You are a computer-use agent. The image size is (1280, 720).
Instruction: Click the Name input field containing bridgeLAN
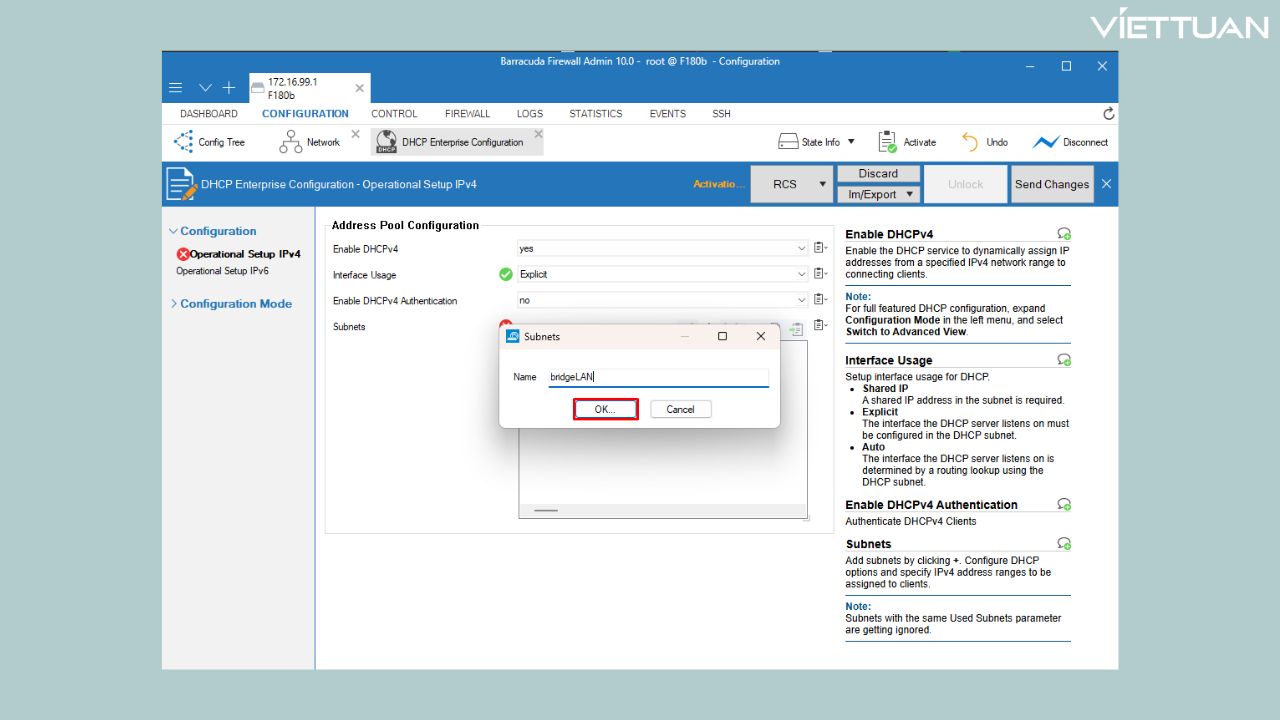pos(657,377)
